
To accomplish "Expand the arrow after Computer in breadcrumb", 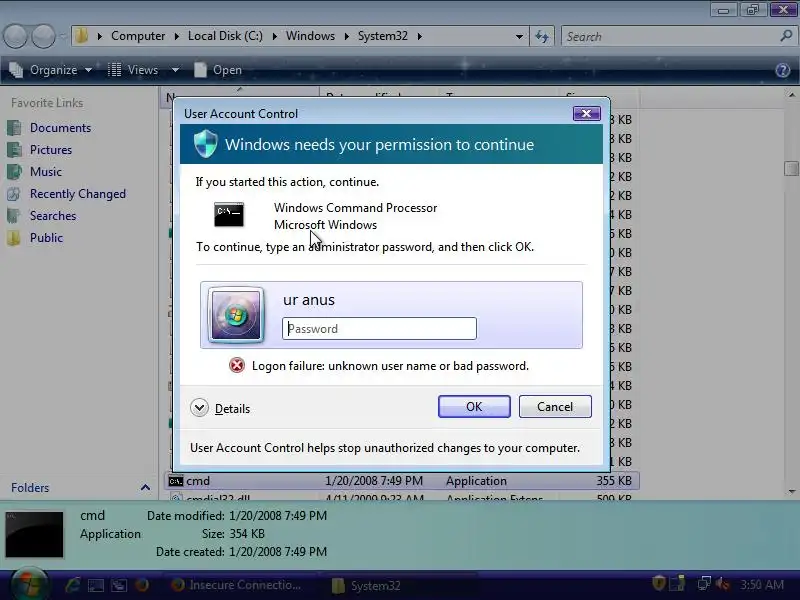I will [x=177, y=36].
